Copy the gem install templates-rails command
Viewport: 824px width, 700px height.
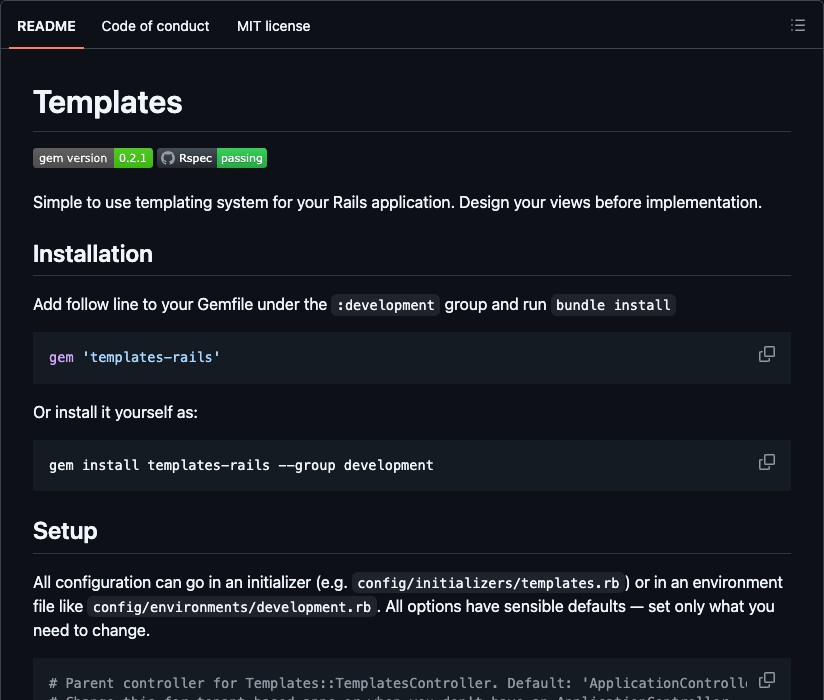[x=767, y=462]
